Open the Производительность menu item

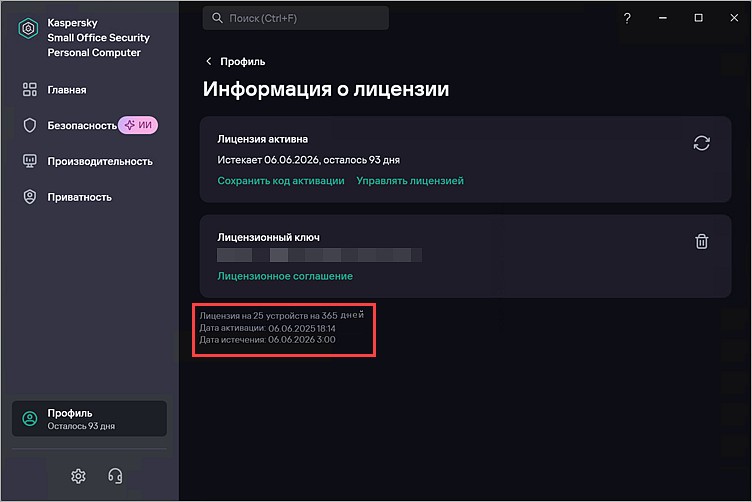(x=100, y=161)
